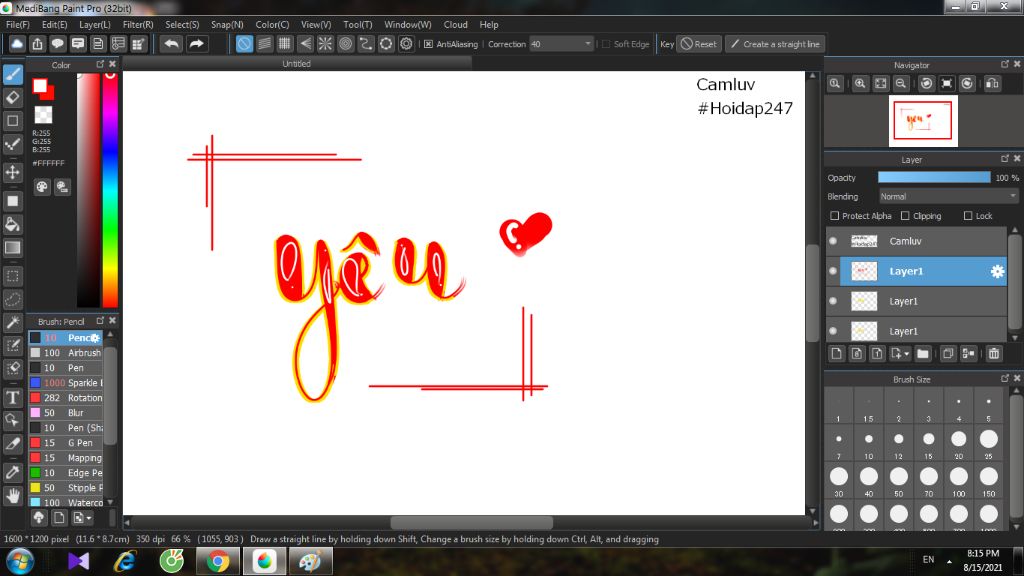
Task: Enable concentric circle snap
Action: 345,44
